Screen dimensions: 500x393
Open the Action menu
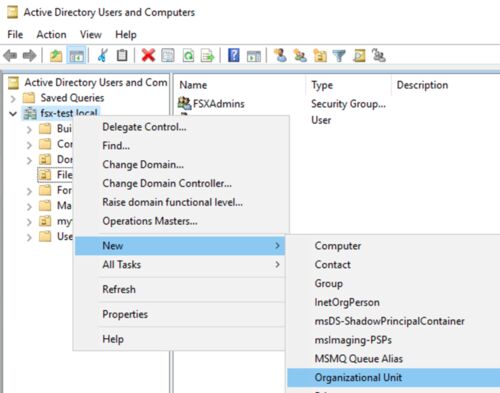tap(51, 34)
